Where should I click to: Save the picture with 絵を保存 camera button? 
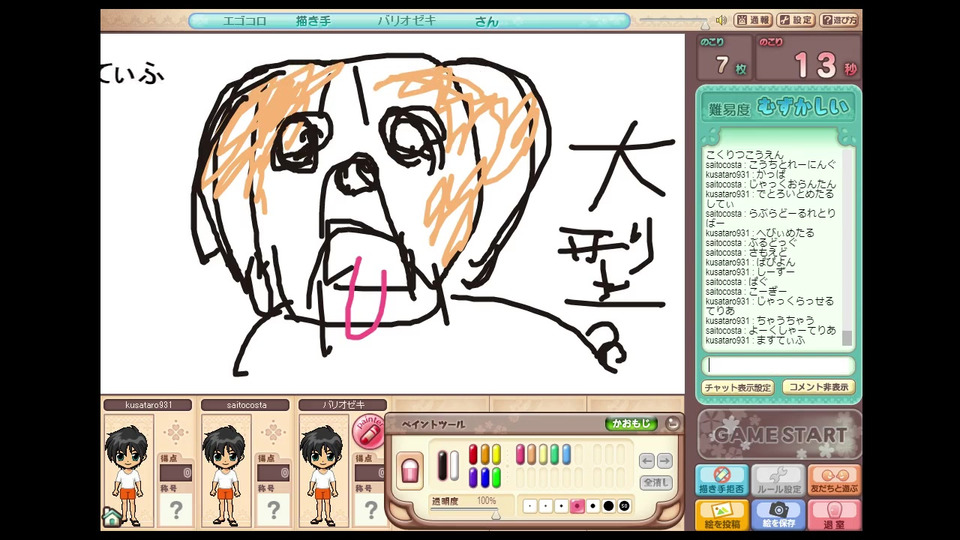pyautogui.click(x=778, y=515)
